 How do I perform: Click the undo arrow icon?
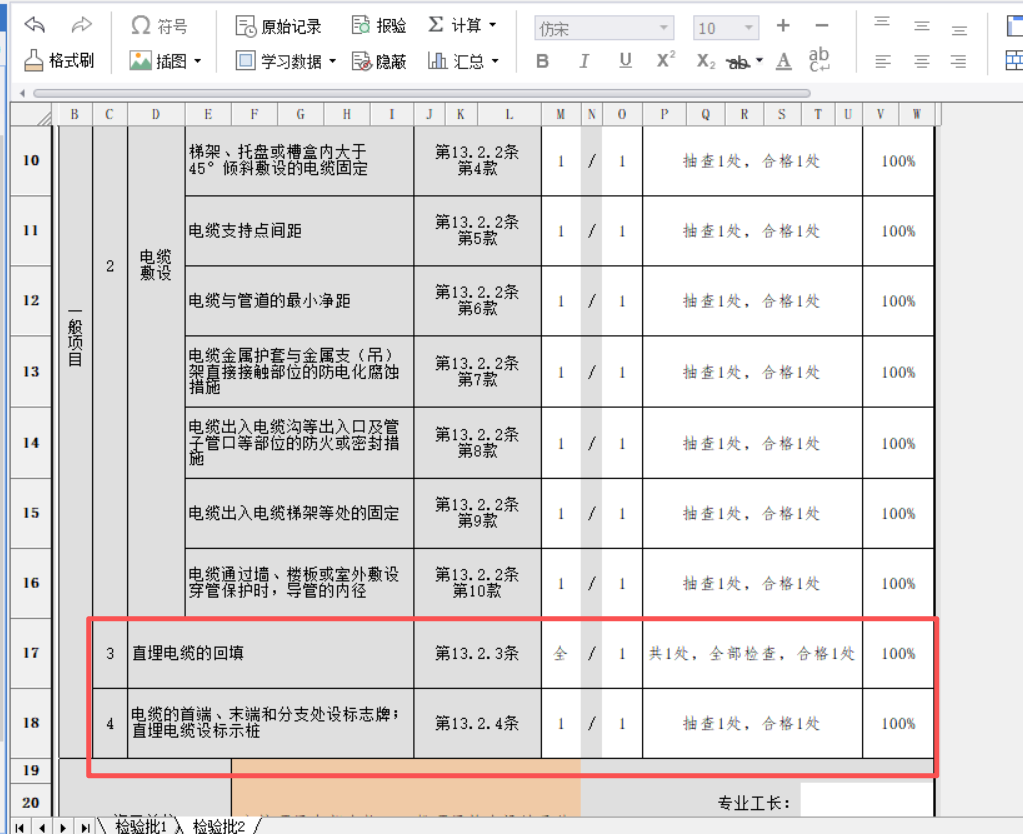(35, 25)
